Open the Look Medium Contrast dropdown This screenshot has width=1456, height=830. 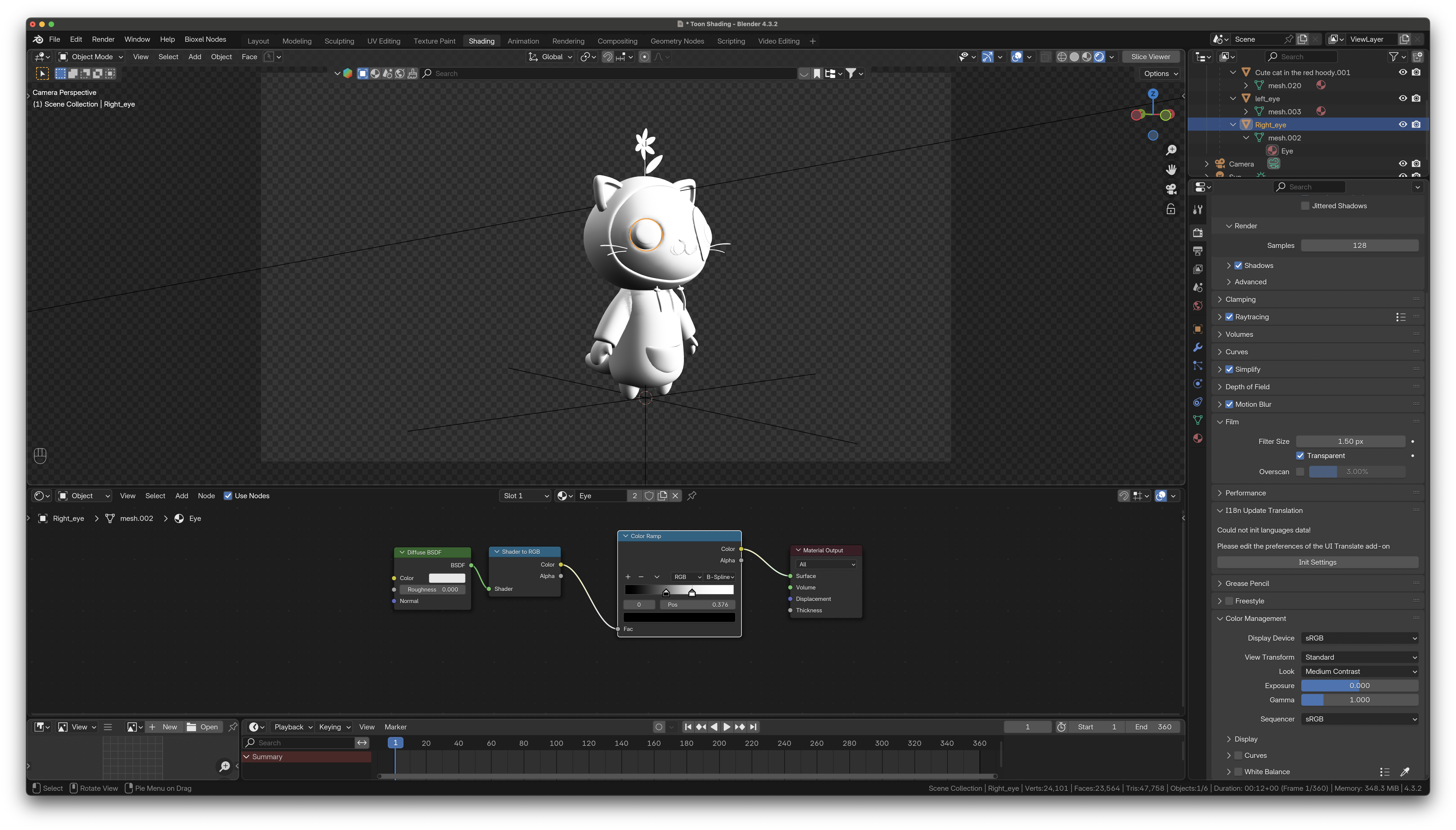1359,672
